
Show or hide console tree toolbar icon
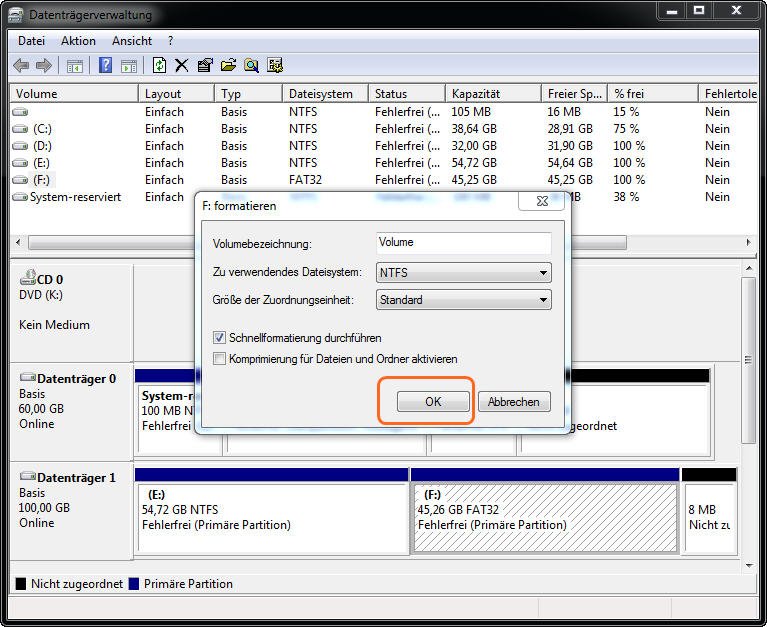[x=74, y=65]
